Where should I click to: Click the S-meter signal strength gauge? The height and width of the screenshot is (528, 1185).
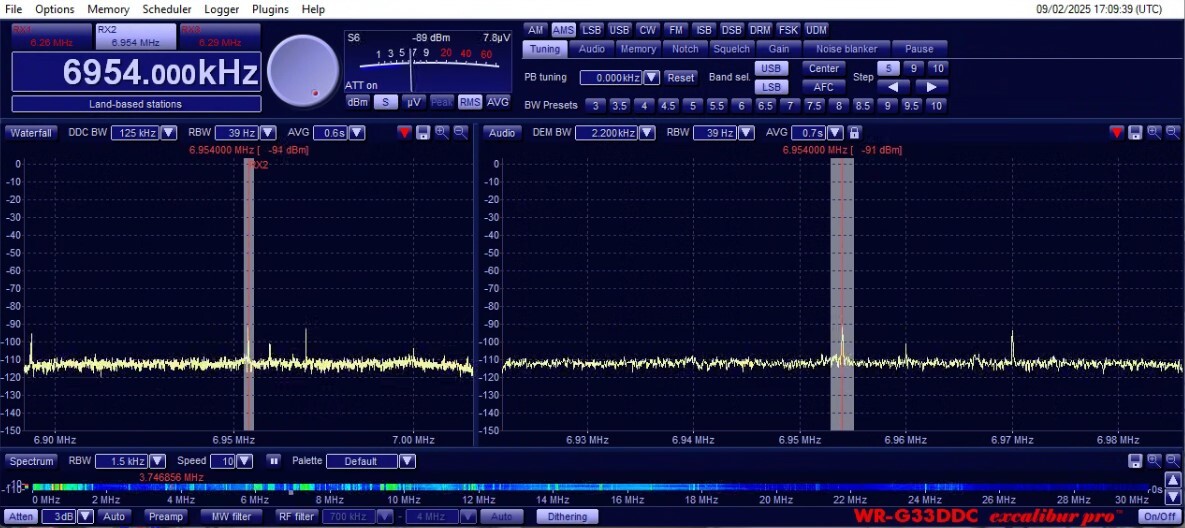coord(428,62)
